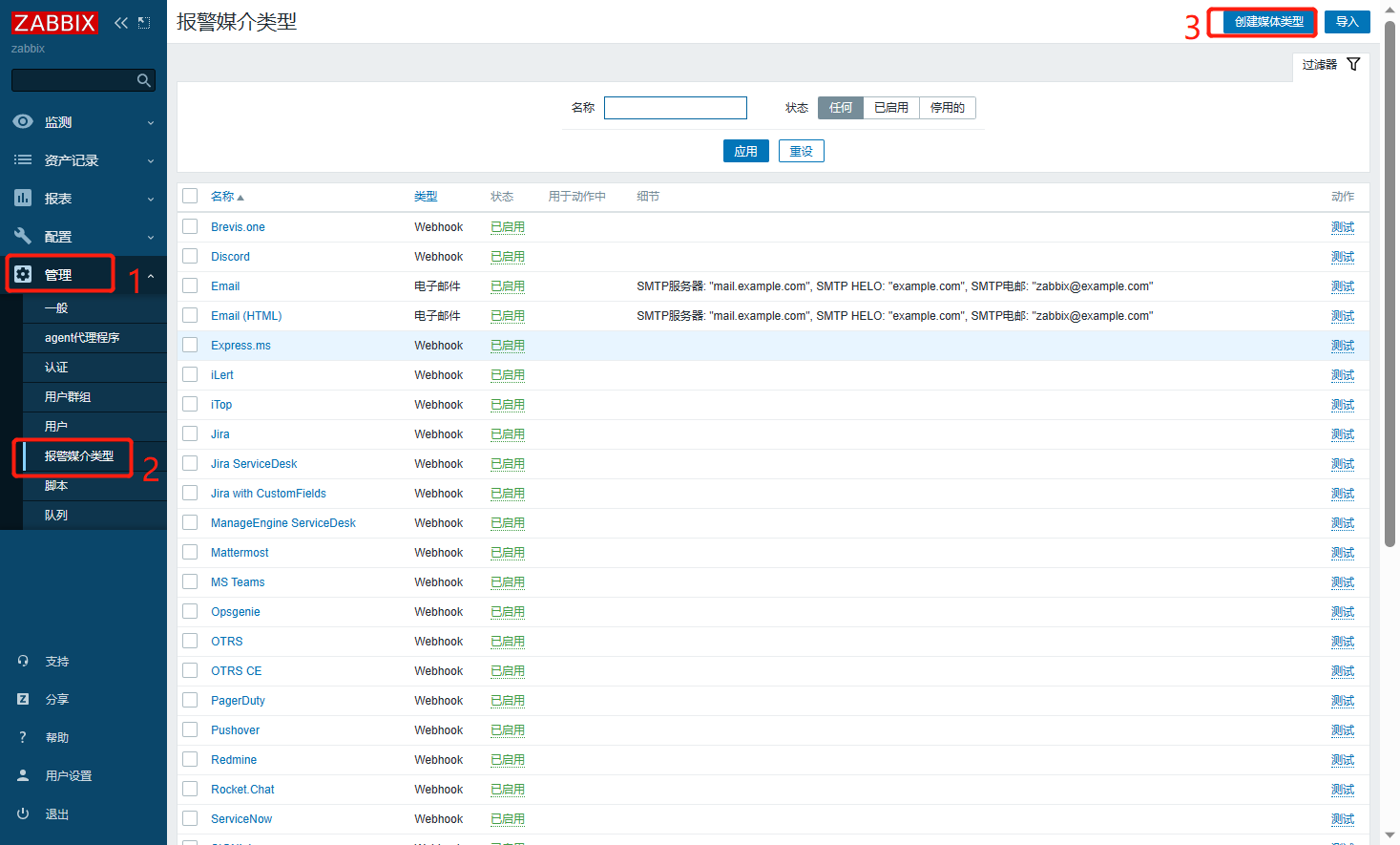The image size is (1400, 845).
Task: Expand the 报表 menu chevron
Action: [x=151, y=199]
